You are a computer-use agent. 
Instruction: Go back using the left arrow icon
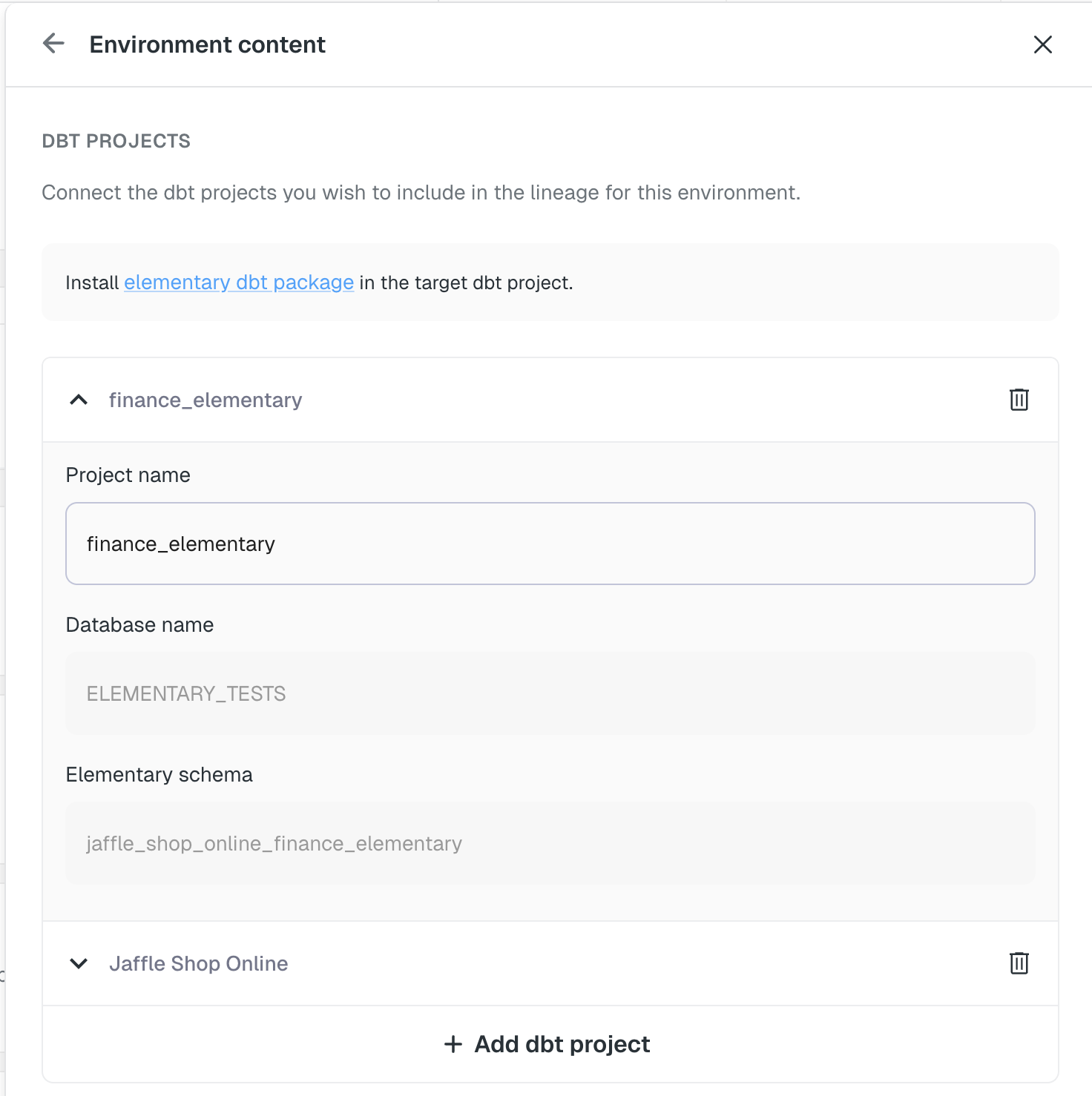(53, 44)
